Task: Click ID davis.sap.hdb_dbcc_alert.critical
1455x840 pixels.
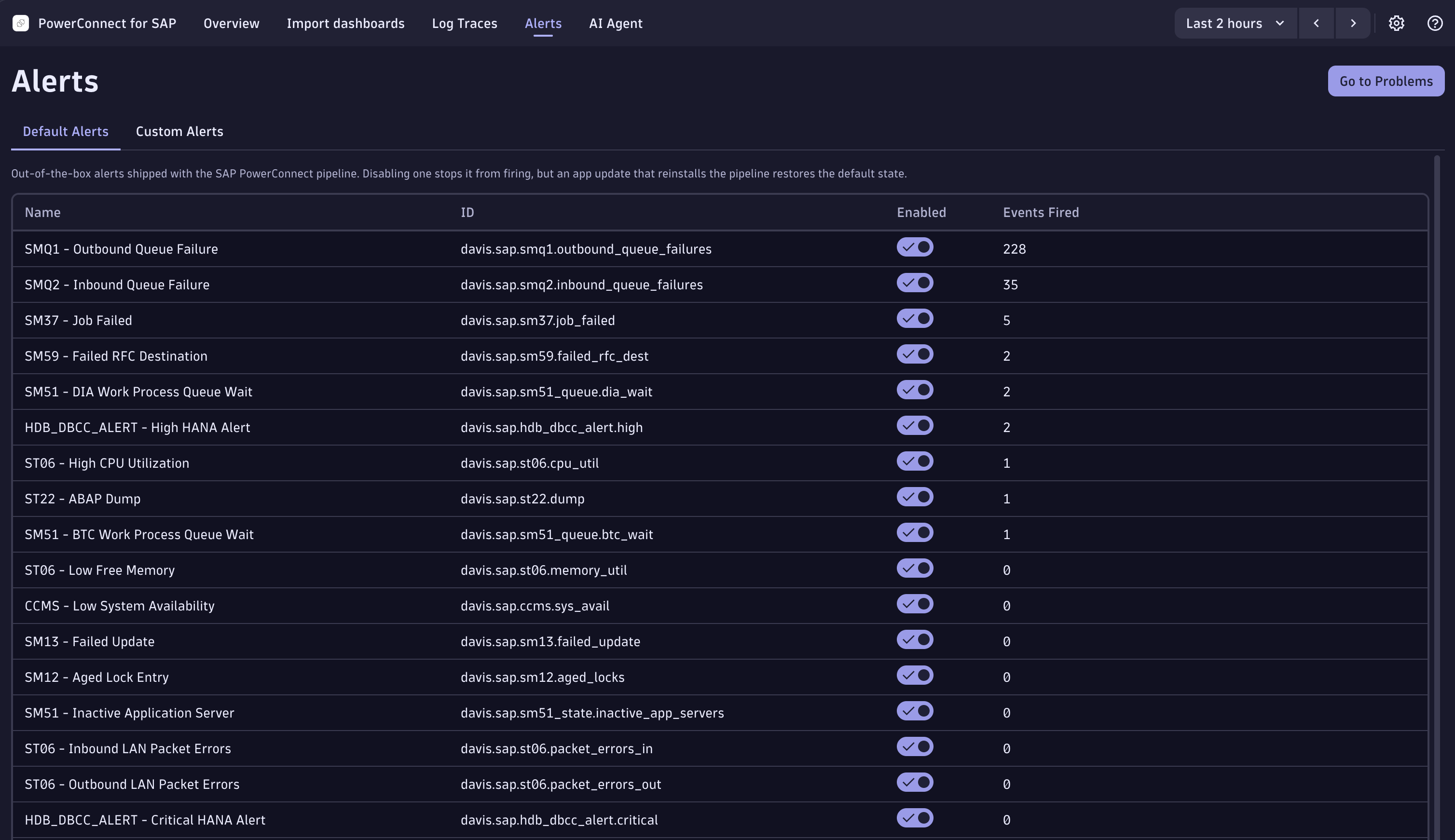Action: [559, 820]
